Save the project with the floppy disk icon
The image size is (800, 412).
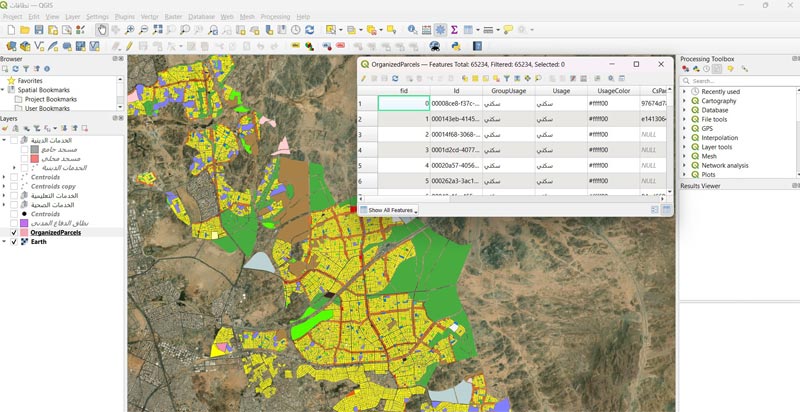coord(39,30)
